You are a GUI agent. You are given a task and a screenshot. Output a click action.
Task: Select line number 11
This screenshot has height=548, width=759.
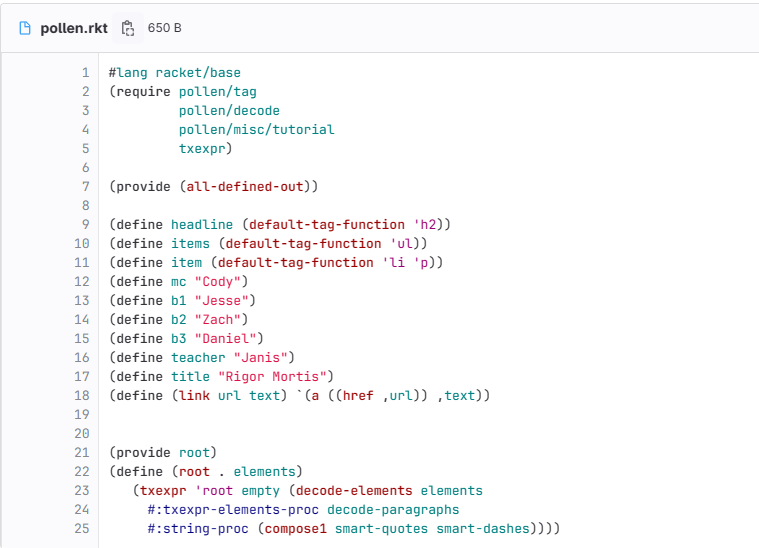click(82, 262)
